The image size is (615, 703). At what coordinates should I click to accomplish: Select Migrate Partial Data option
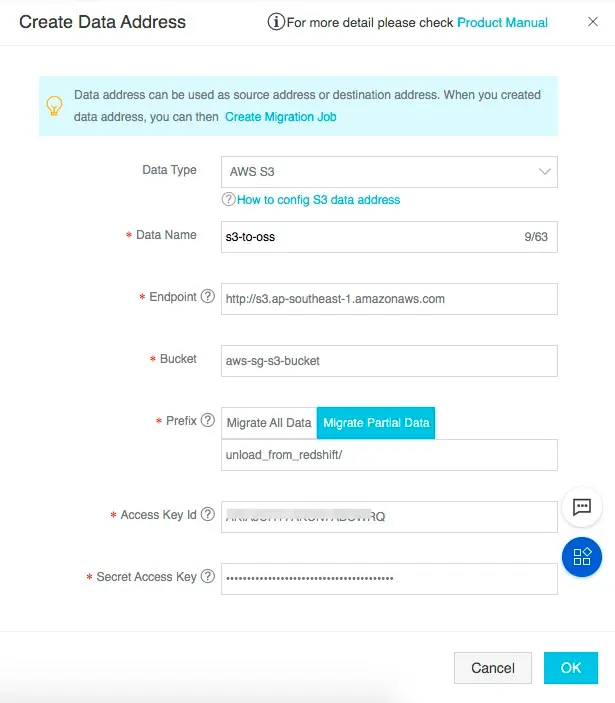[376, 423]
